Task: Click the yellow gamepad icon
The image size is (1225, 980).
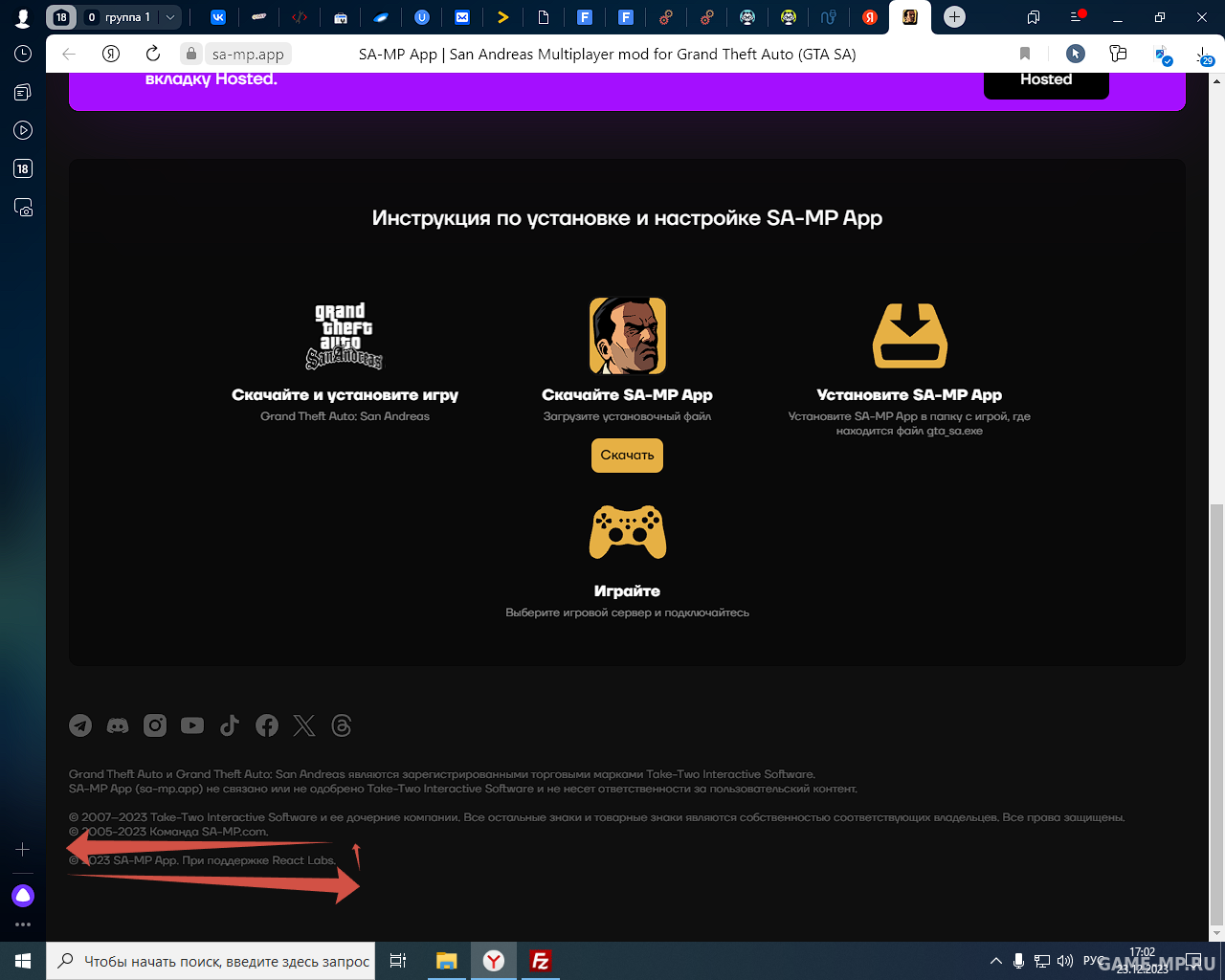Action: [x=628, y=532]
